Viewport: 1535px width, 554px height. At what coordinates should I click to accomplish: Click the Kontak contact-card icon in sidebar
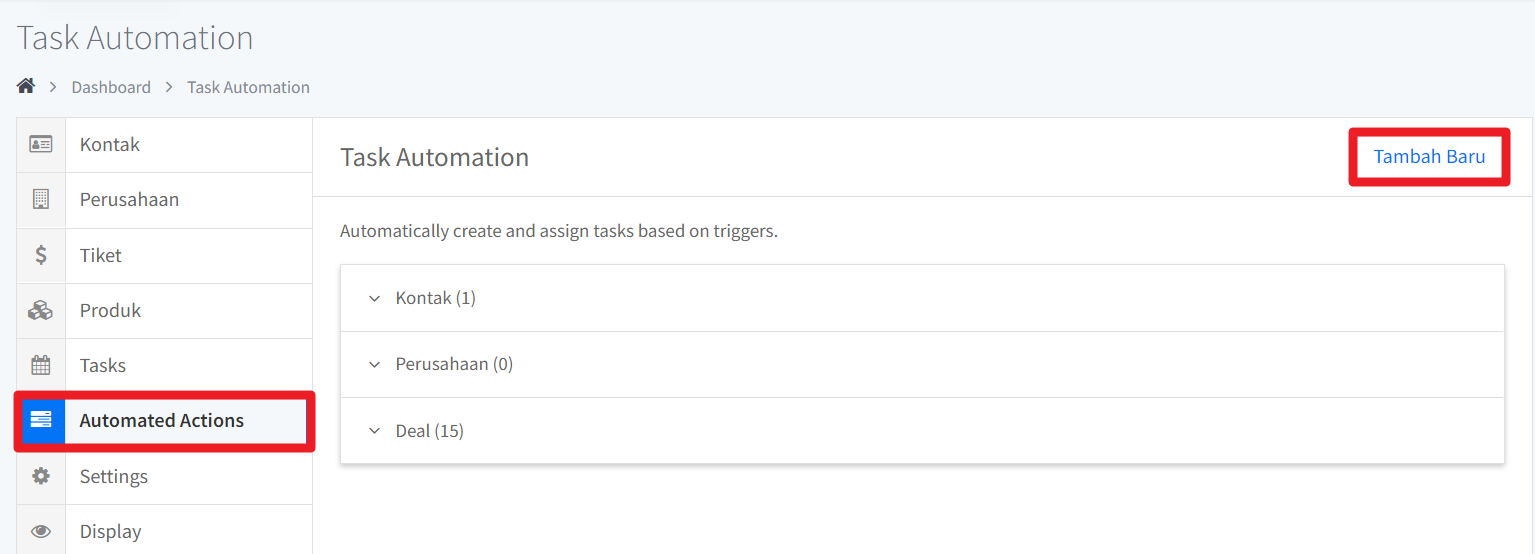(41, 144)
